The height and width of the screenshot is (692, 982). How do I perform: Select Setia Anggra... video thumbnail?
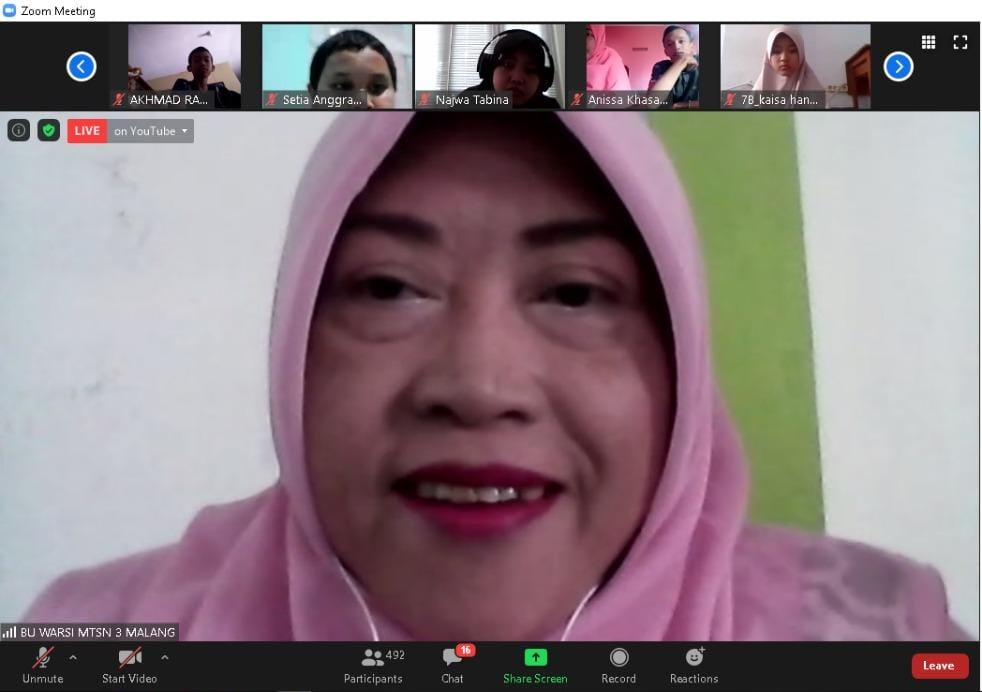pos(337,66)
